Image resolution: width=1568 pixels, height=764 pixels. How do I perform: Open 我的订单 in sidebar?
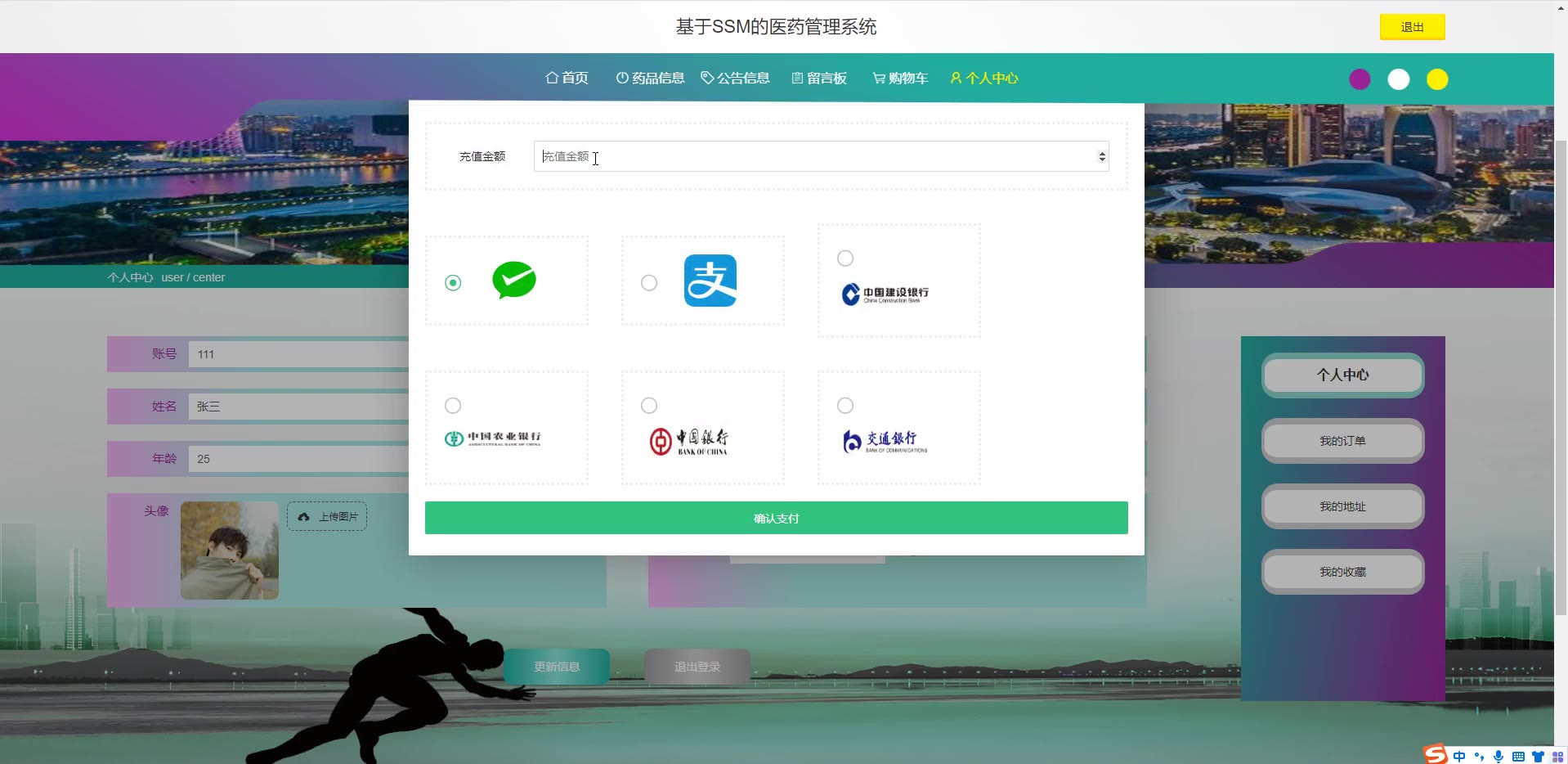click(x=1342, y=441)
